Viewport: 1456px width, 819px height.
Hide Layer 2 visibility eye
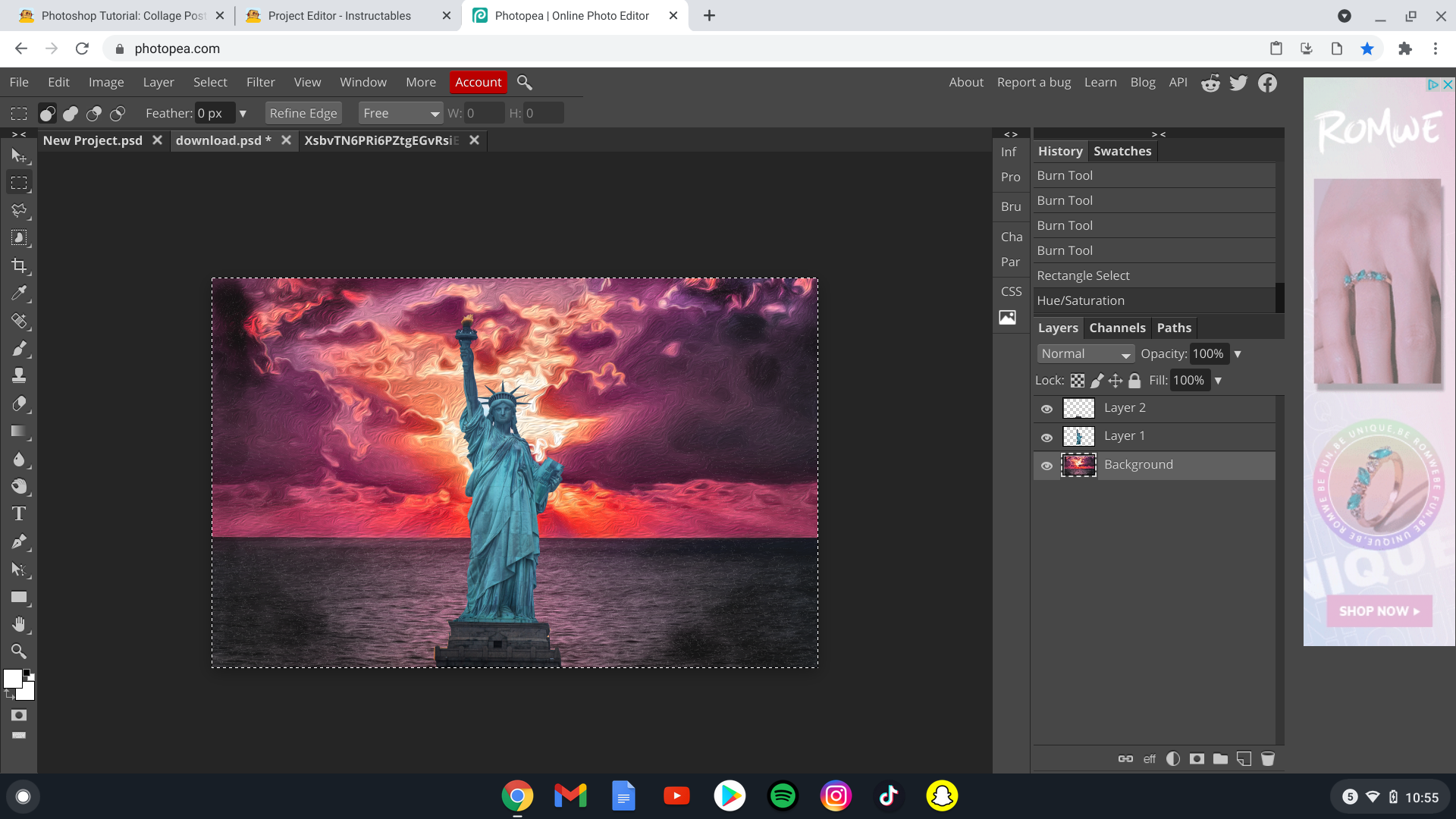tap(1046, 409)
